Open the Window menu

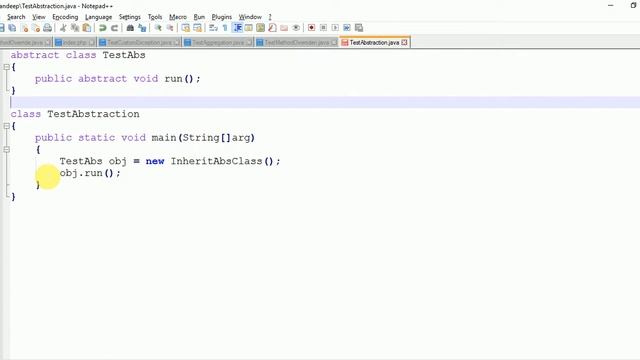click(x=250, y=17)
